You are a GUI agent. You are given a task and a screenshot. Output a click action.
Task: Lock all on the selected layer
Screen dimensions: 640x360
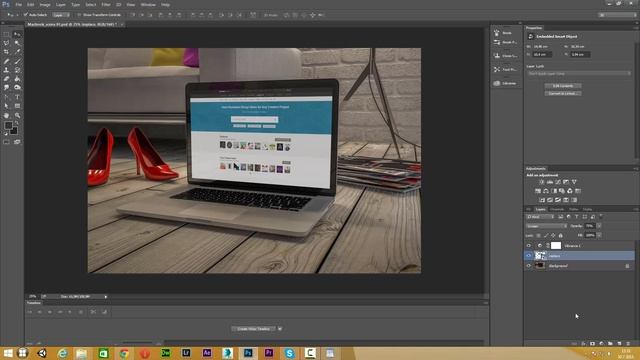pyautogui.click(x=560, y=236)
